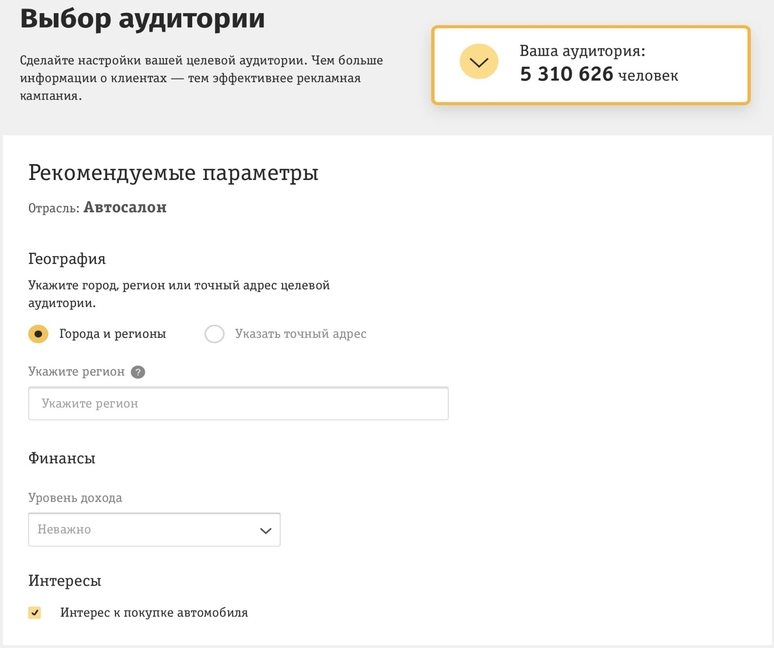Select the Города и регионы radio button

click(x=38, y=334)
